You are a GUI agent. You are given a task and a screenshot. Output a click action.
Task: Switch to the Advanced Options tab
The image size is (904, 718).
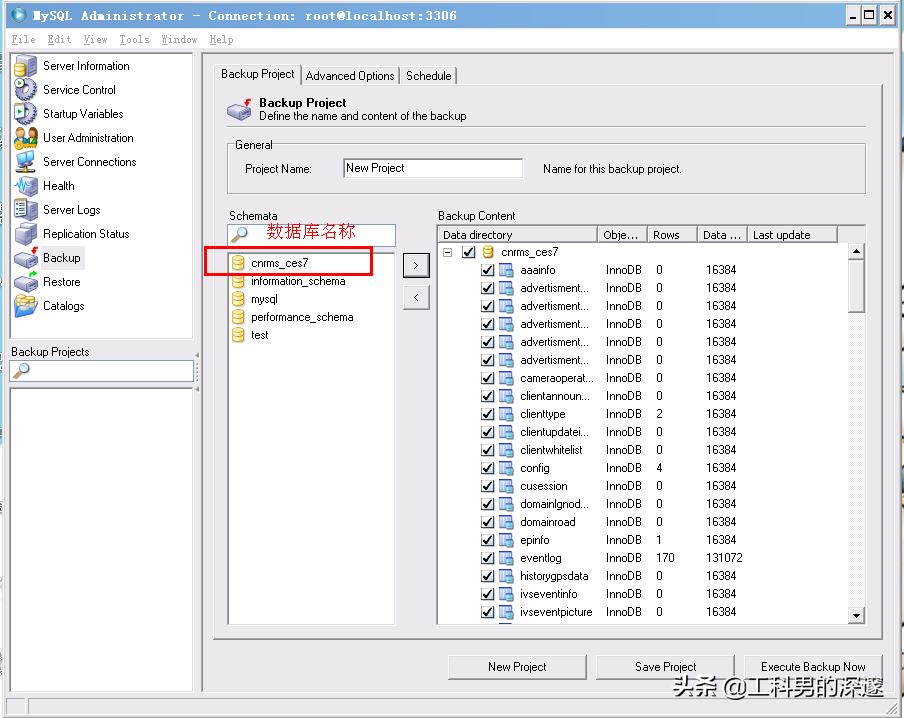pos(350,76)
